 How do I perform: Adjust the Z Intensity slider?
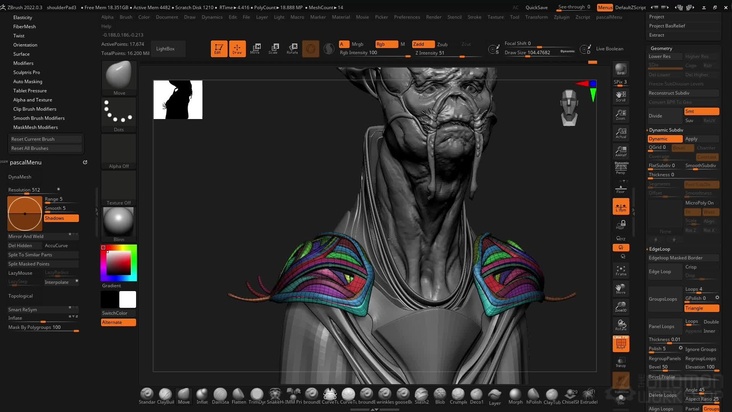click(447, 53)
